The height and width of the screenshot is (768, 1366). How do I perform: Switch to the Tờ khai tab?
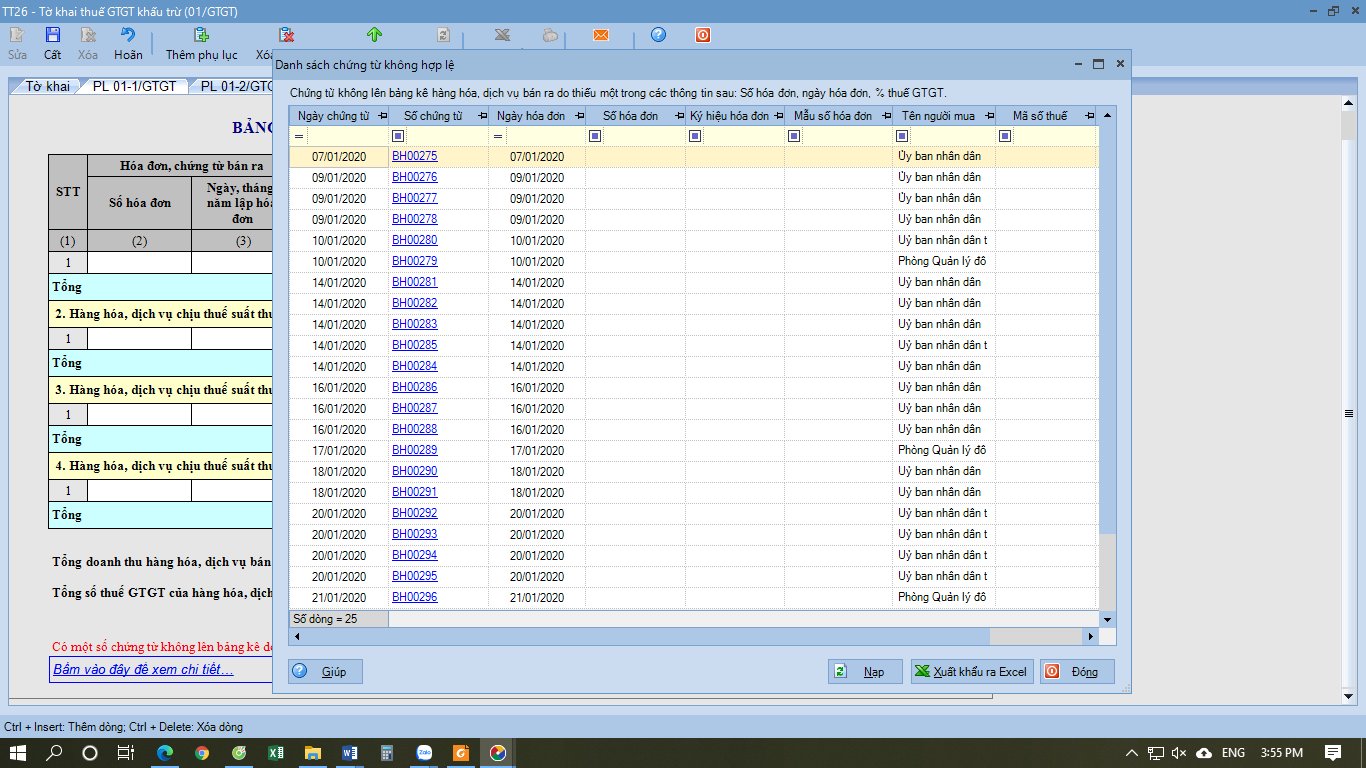pyautogui.click(x=47, y=86)
